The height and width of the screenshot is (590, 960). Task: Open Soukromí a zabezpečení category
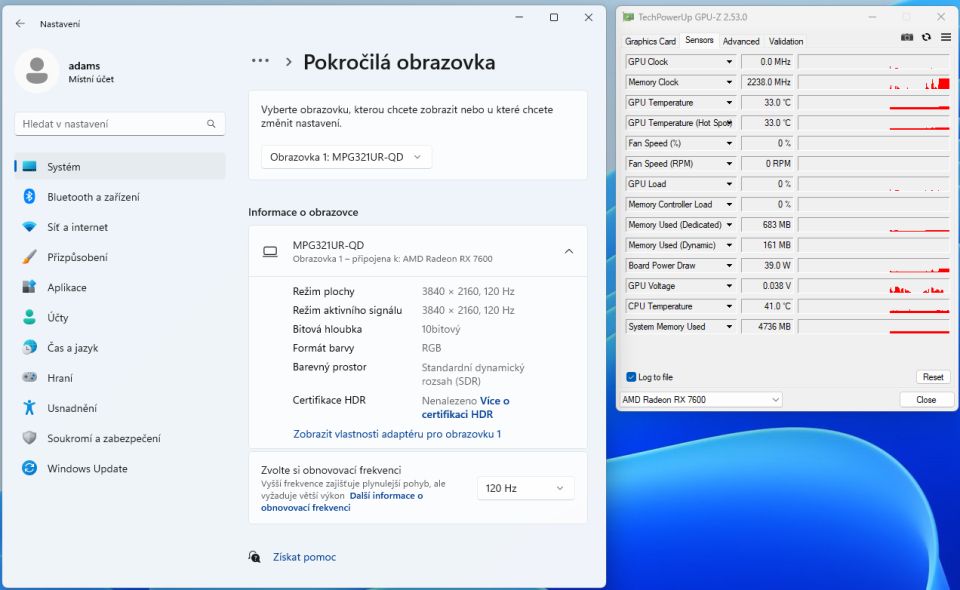[120, 438]
